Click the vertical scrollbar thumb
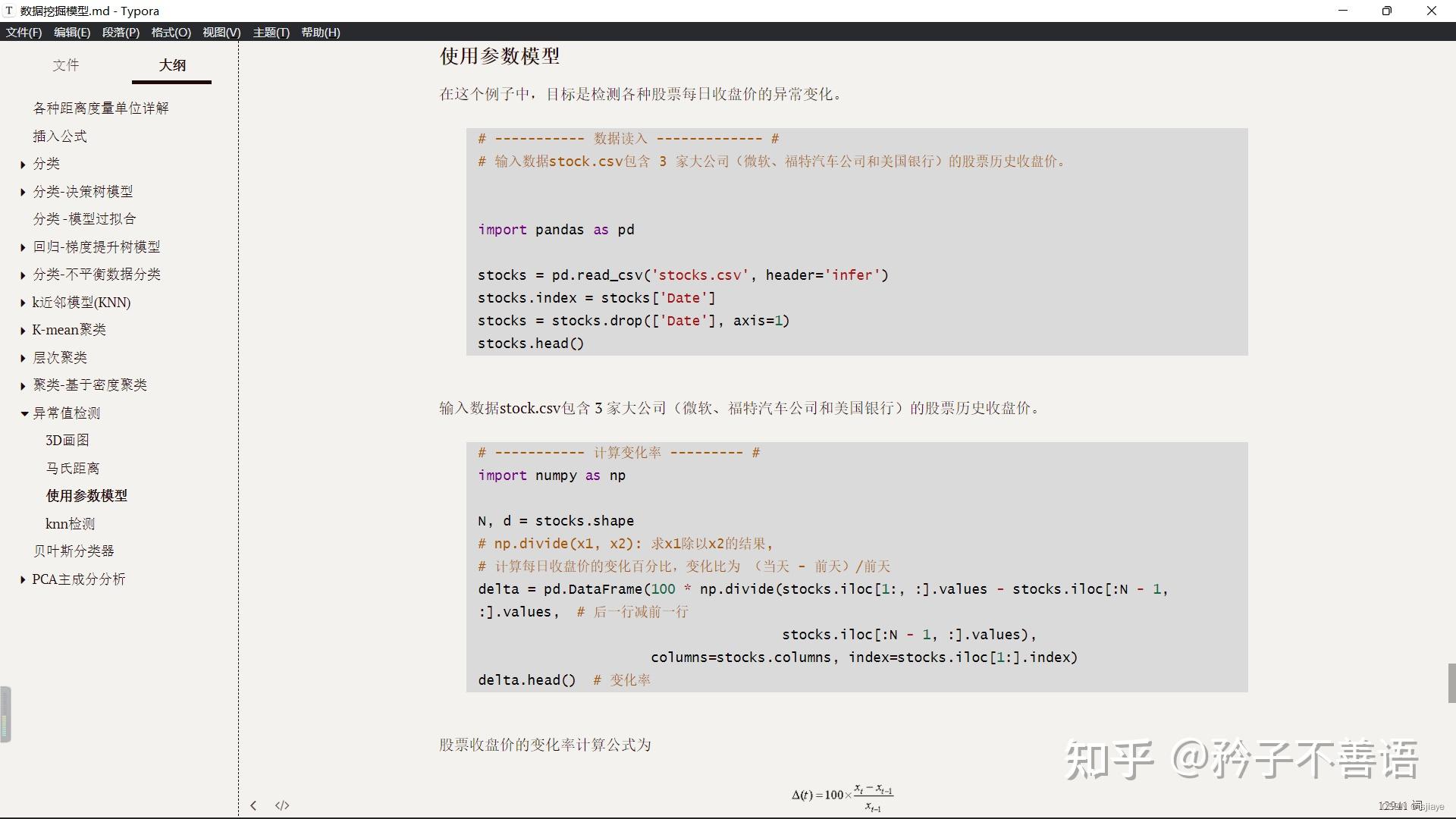 coord(1451,683)
